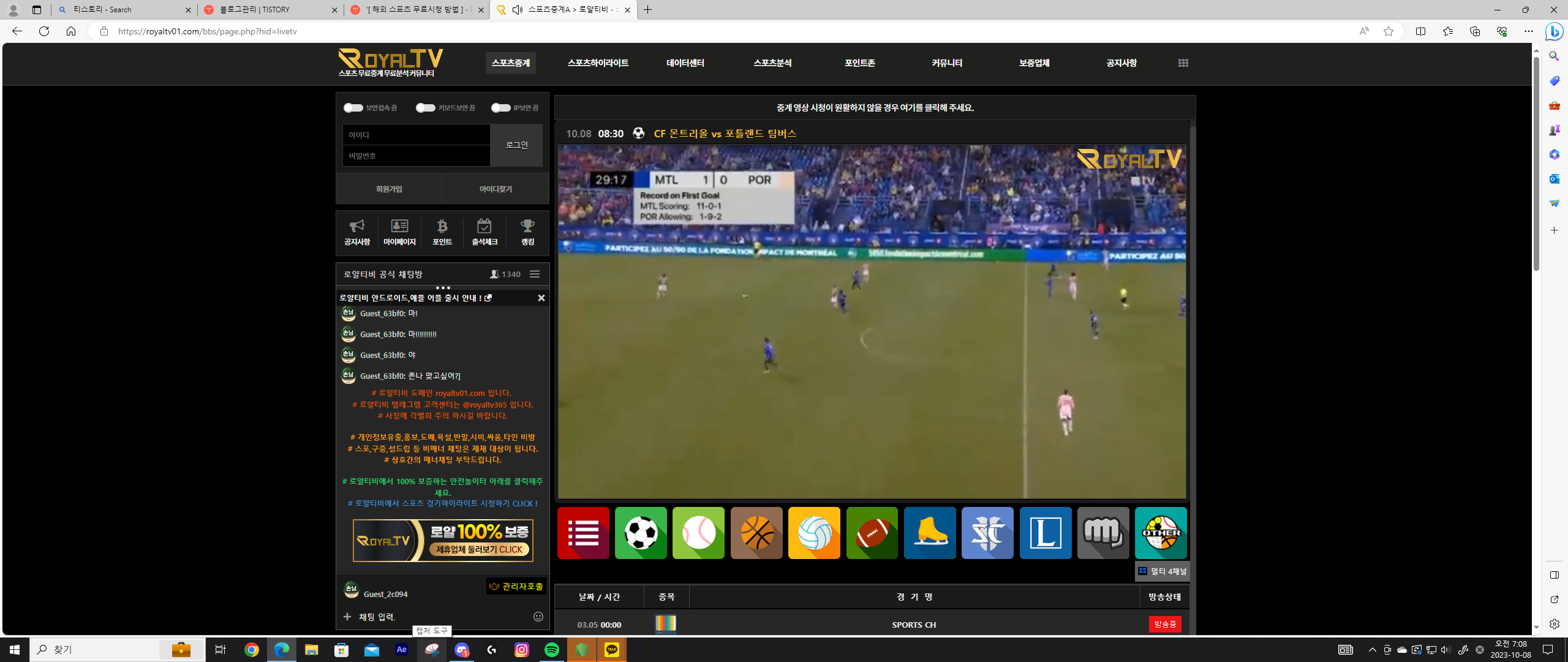
Task: Expand the chat input plus options
Action: click(x=347, y=617)
